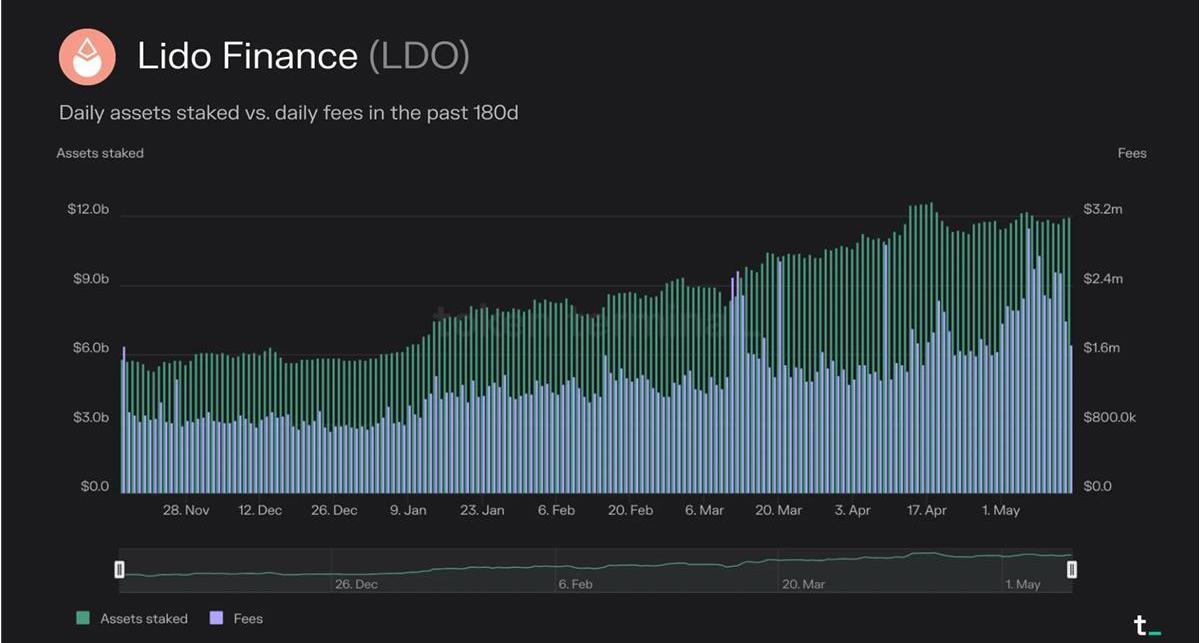Screen dimensions: 1200x643
Task: Click the "12. Dec" date label
Action: 260,510
